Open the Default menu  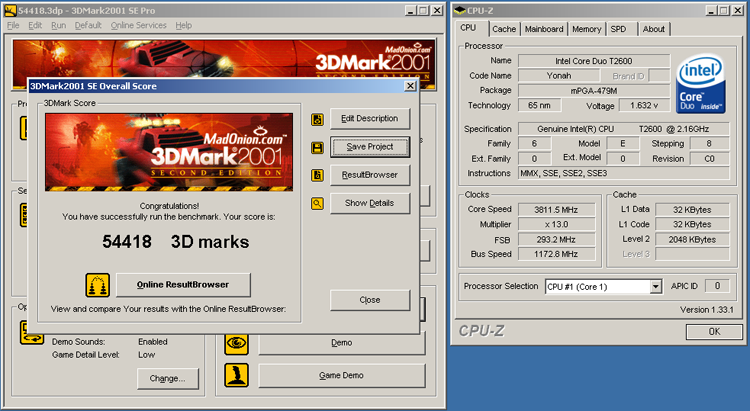coord(88,25)
